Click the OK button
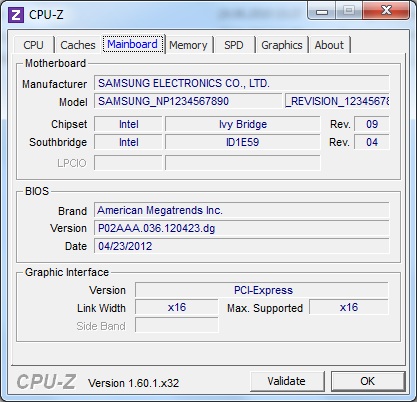417x402 pixels. point(368,381)
